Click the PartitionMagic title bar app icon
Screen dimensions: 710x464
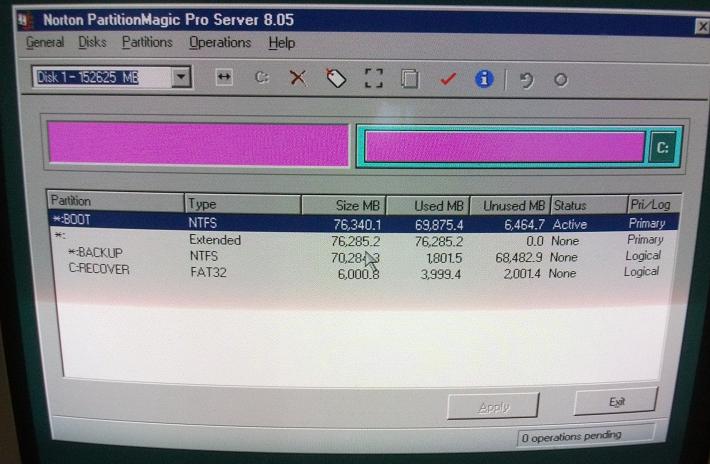(x=26, y=20)
